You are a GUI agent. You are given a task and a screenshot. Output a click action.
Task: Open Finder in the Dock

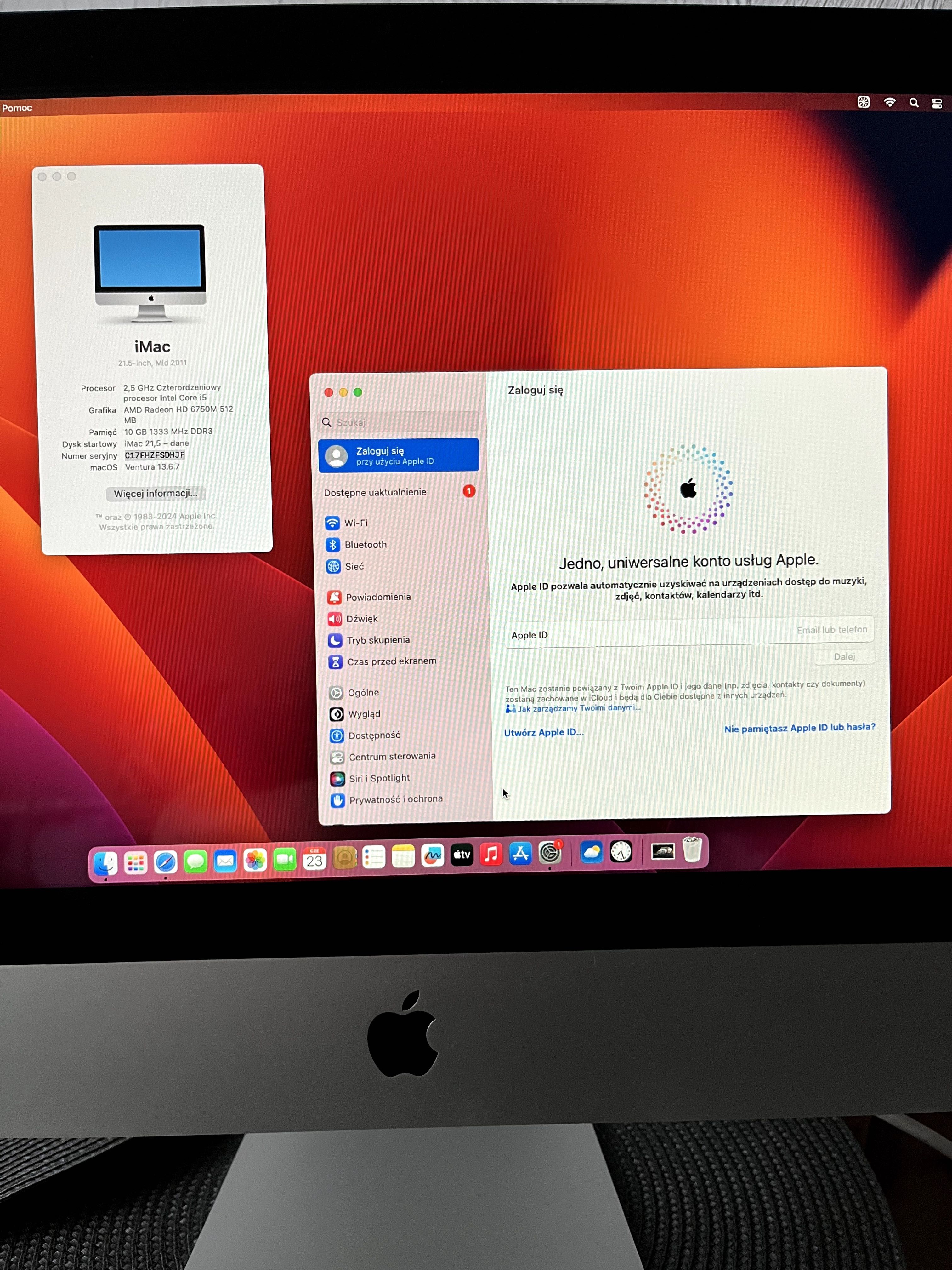point(105,863)
